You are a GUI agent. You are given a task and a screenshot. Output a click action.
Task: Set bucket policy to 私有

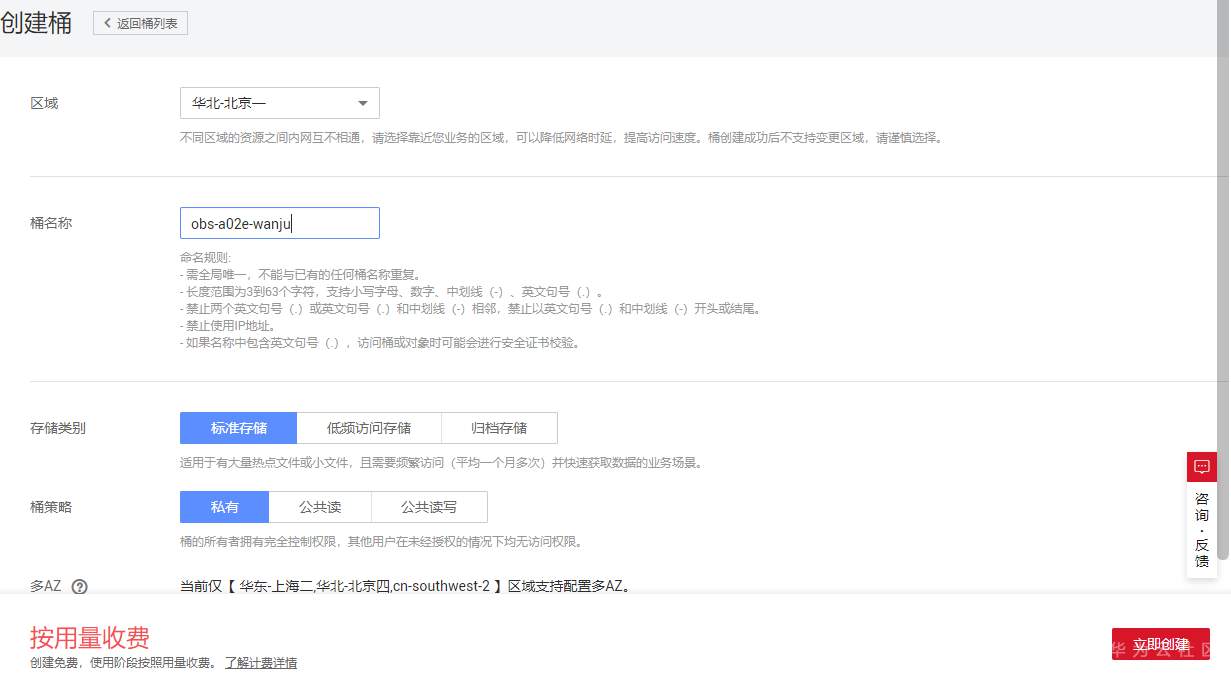pos(225,507)
